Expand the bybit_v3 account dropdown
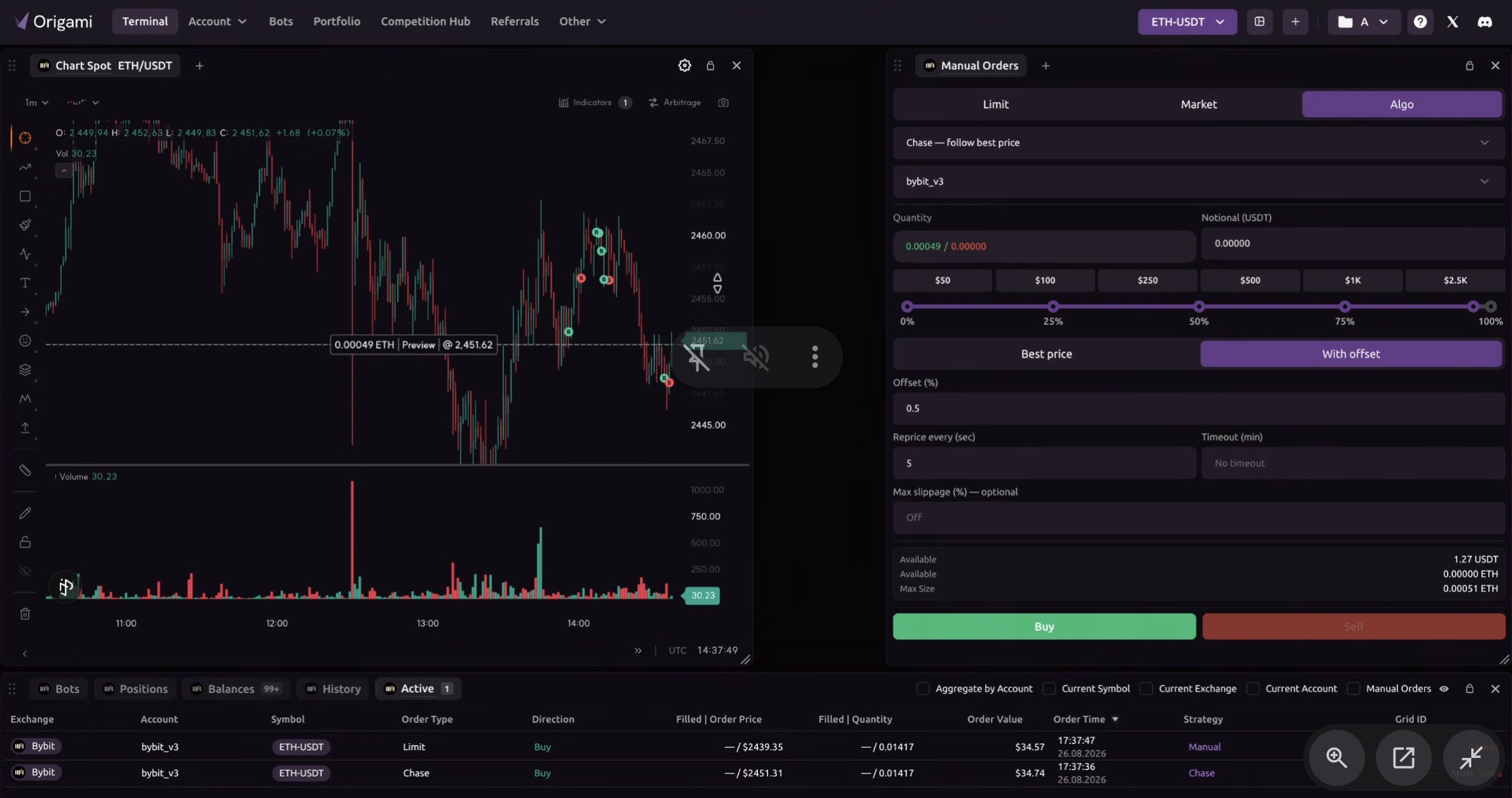This screenshot has height=798, width=1512. (x=1198, y=181)
